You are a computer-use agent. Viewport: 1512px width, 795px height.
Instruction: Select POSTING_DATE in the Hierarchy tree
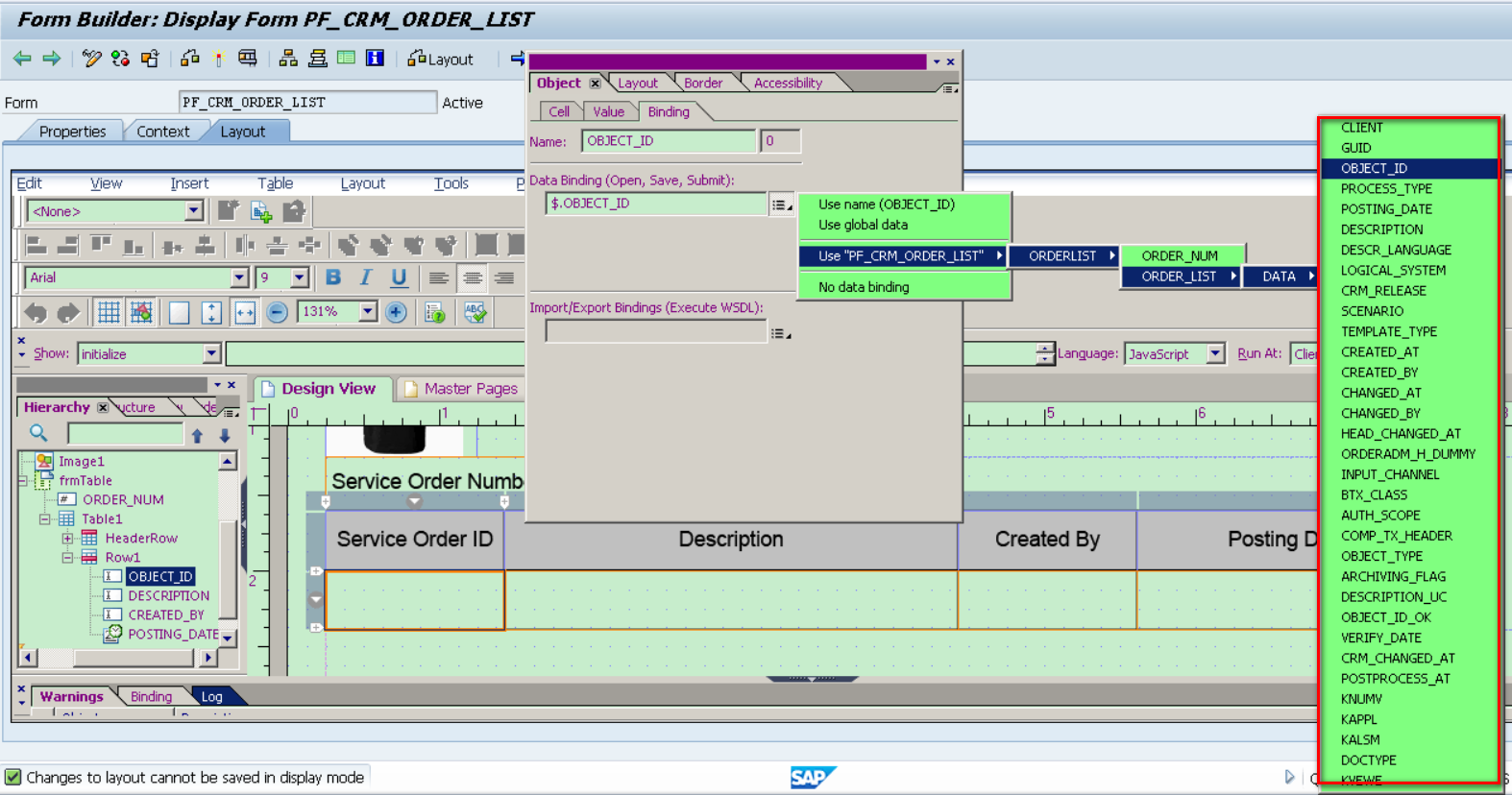click(173, 635)
